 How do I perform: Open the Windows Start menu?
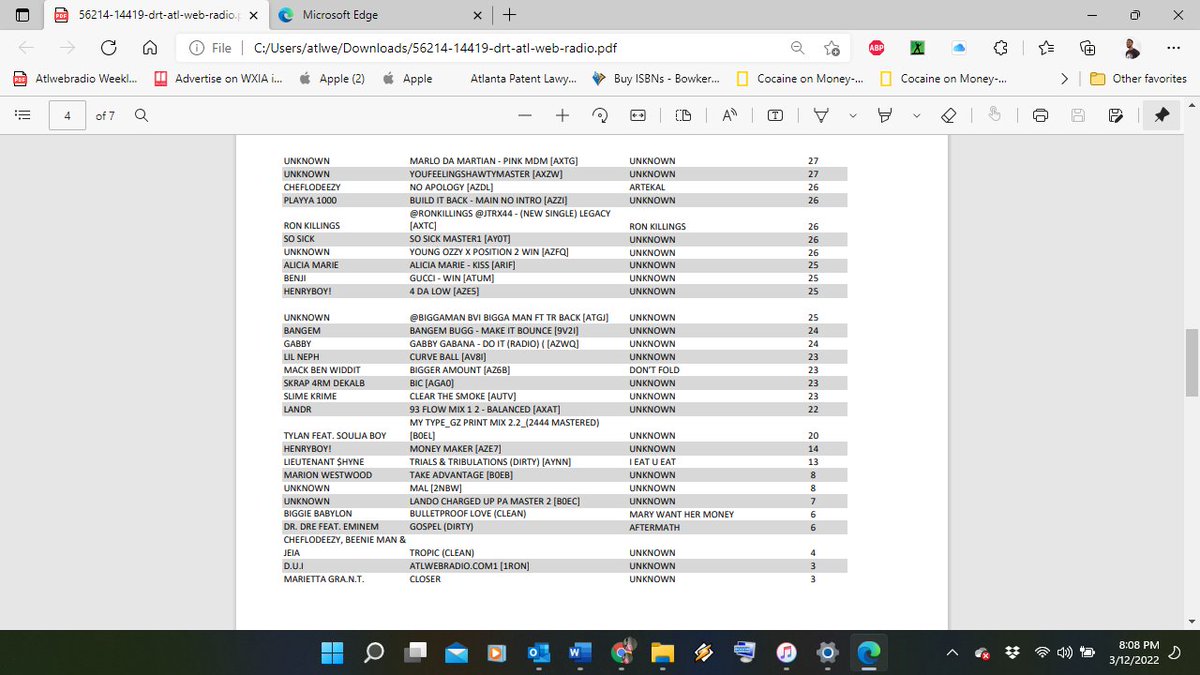(333, 652)
